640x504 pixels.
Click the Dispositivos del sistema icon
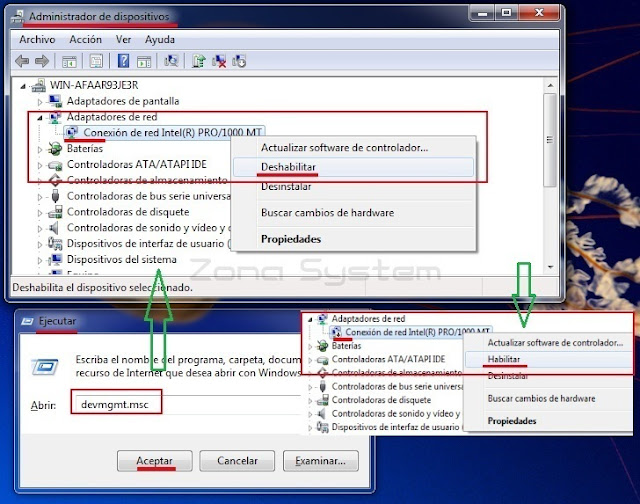coord(55,260)
